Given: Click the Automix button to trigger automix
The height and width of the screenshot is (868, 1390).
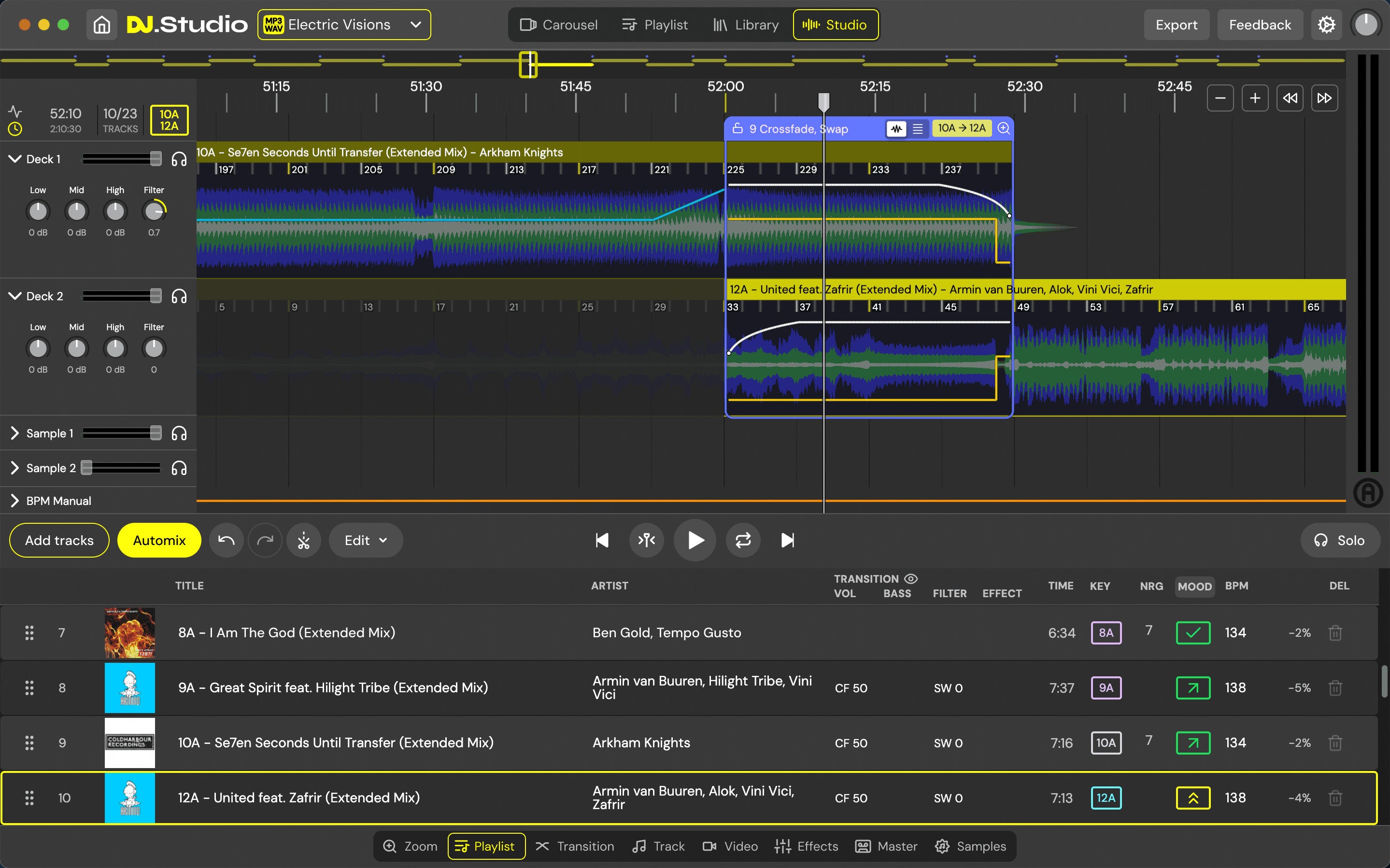Looking at the screenshot, I should pos(159,540).
